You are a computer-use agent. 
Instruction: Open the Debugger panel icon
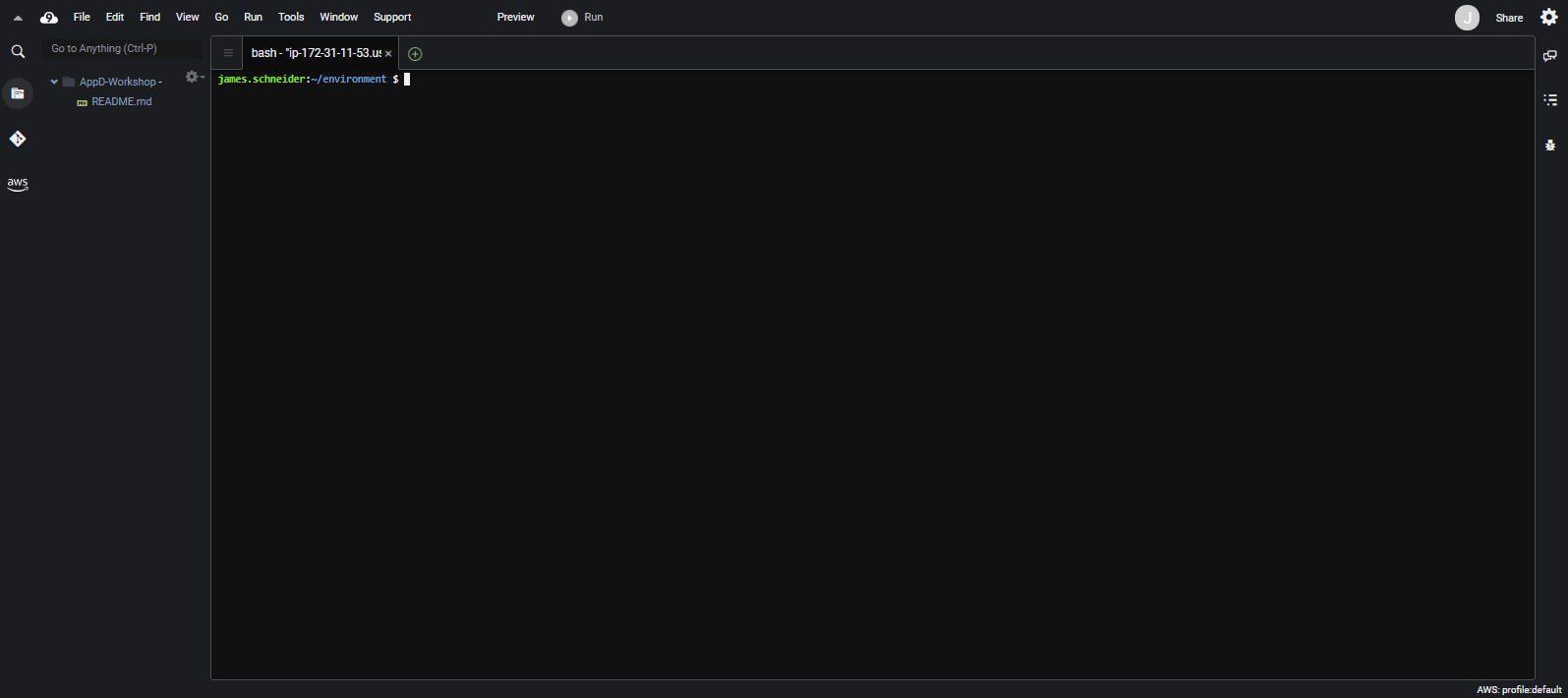point(1550,145)
